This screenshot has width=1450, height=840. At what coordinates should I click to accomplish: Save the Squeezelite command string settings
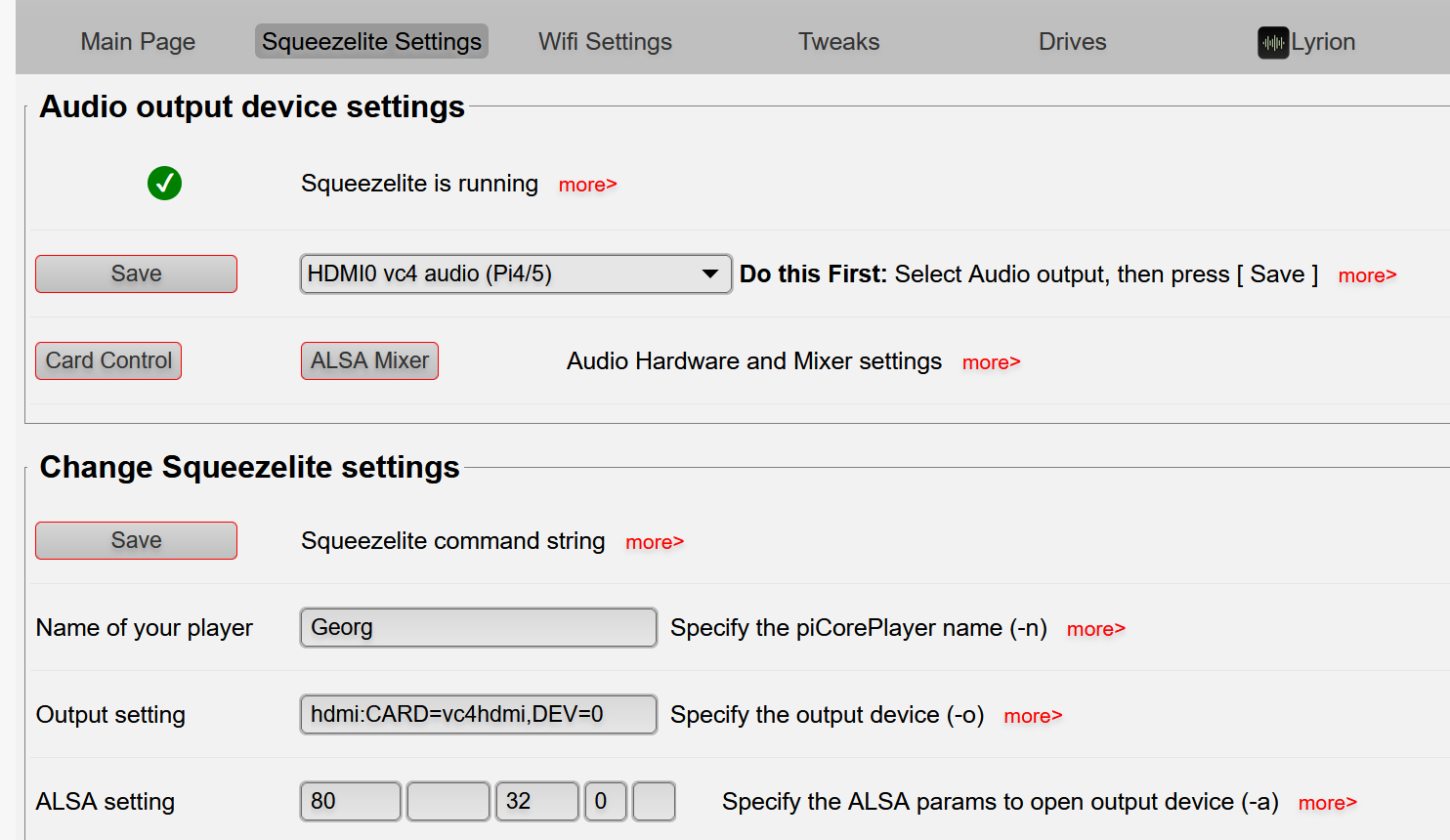pyautogui.click(x=136, y=541)
